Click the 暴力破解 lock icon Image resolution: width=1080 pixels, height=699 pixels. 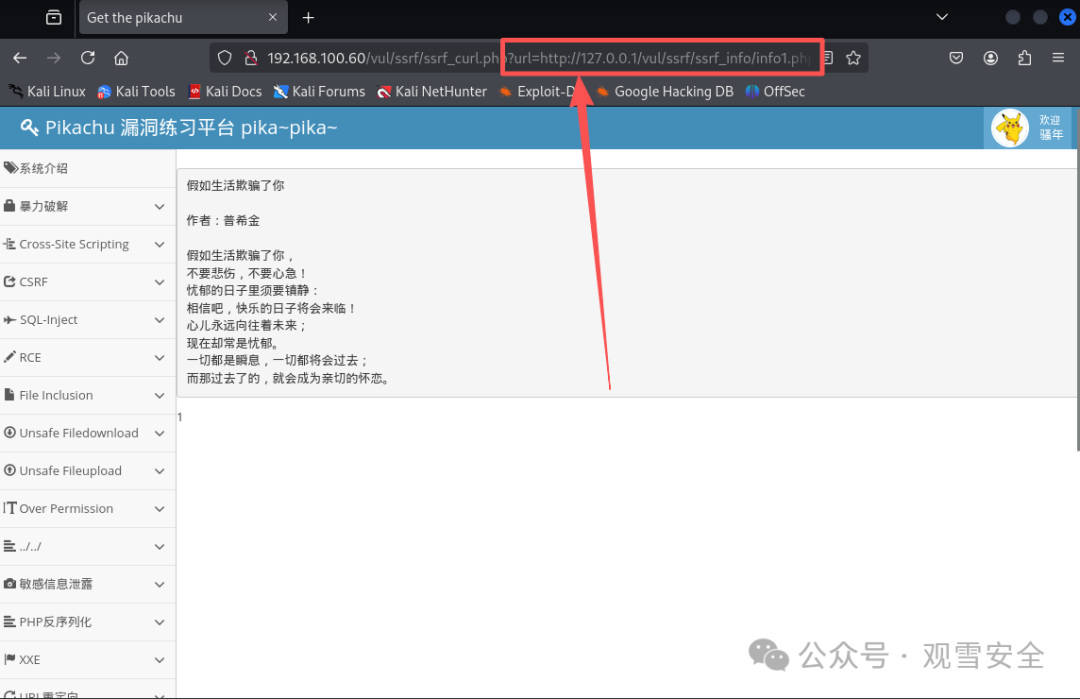point(10,206)
